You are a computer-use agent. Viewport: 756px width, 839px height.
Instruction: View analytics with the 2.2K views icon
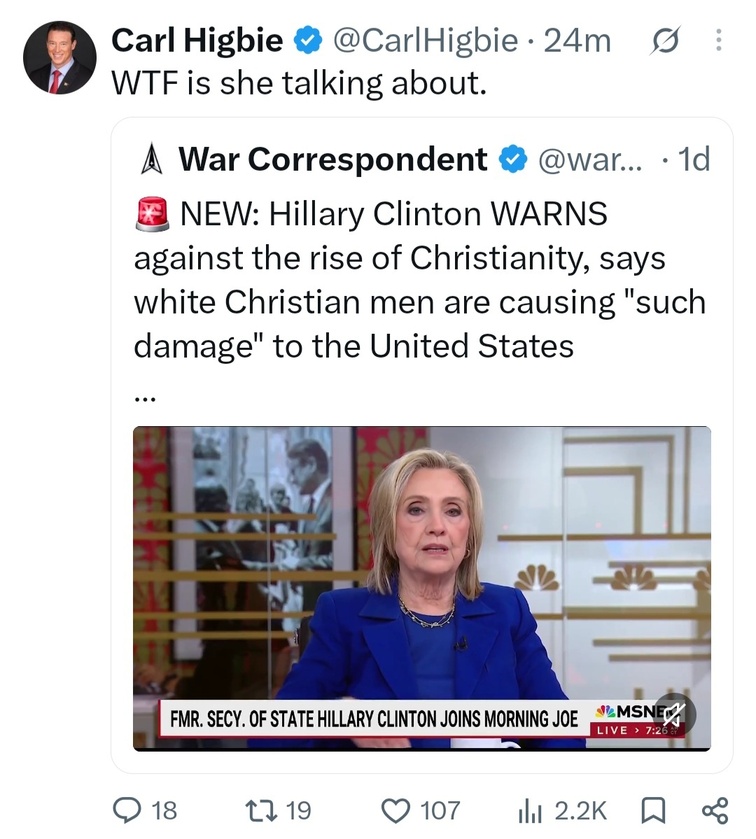click(x=530, y=811)
